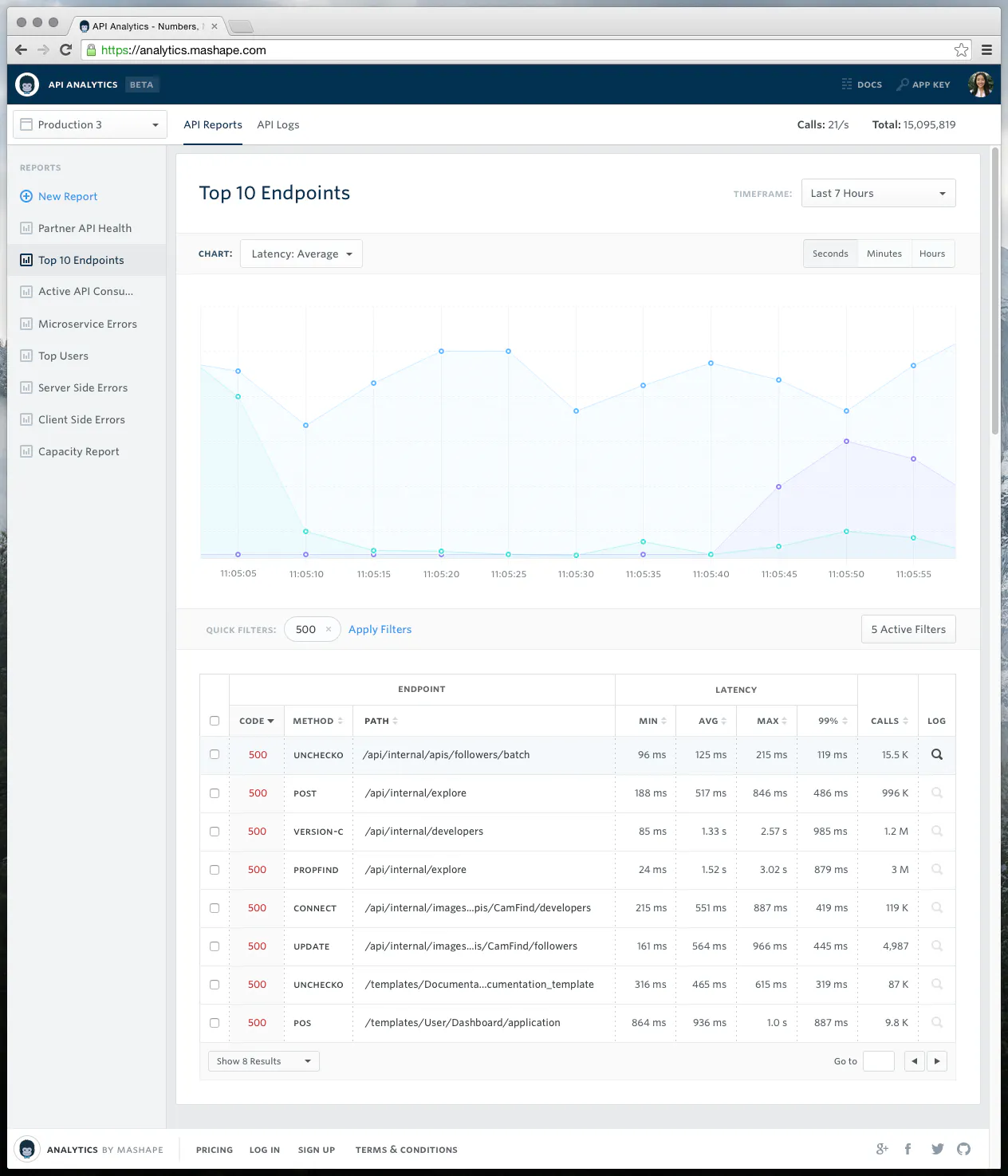Sort table by METHOD column

click(317, 721)
